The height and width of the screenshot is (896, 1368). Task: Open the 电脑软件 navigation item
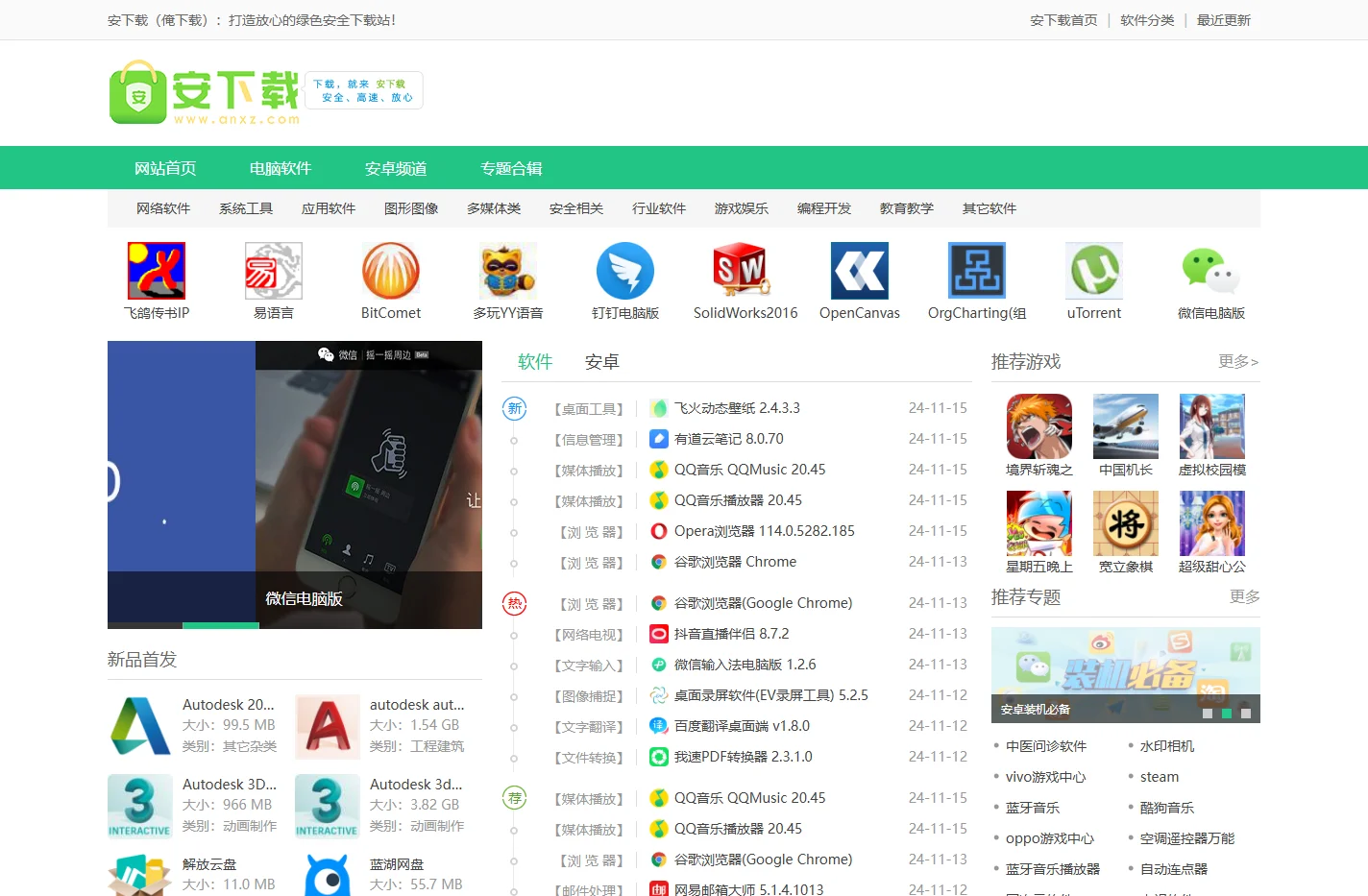click(x=281, y=168)
